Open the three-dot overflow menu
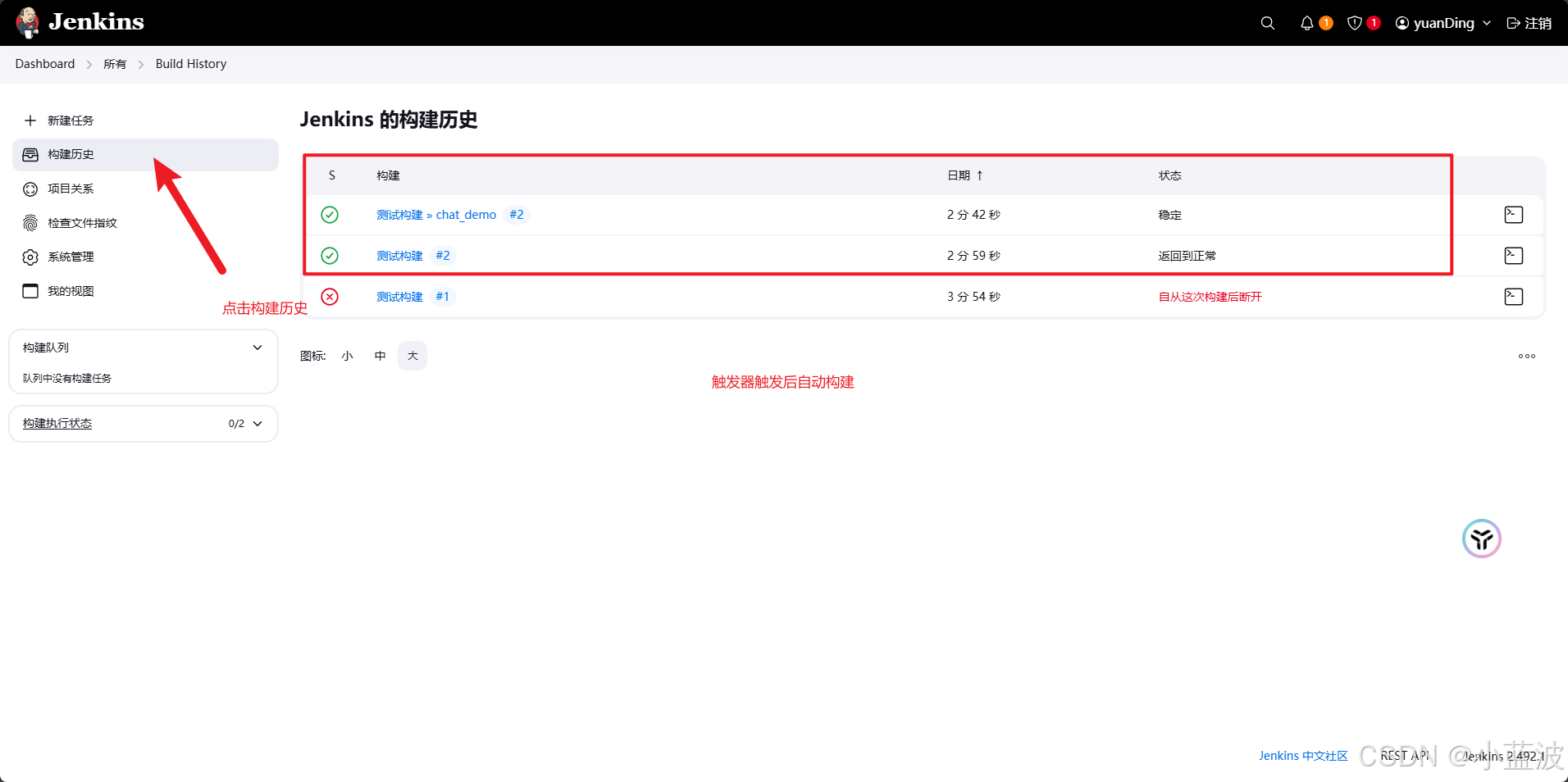The width and height of the screenshot is (1568, 782). coord(1527,356)
